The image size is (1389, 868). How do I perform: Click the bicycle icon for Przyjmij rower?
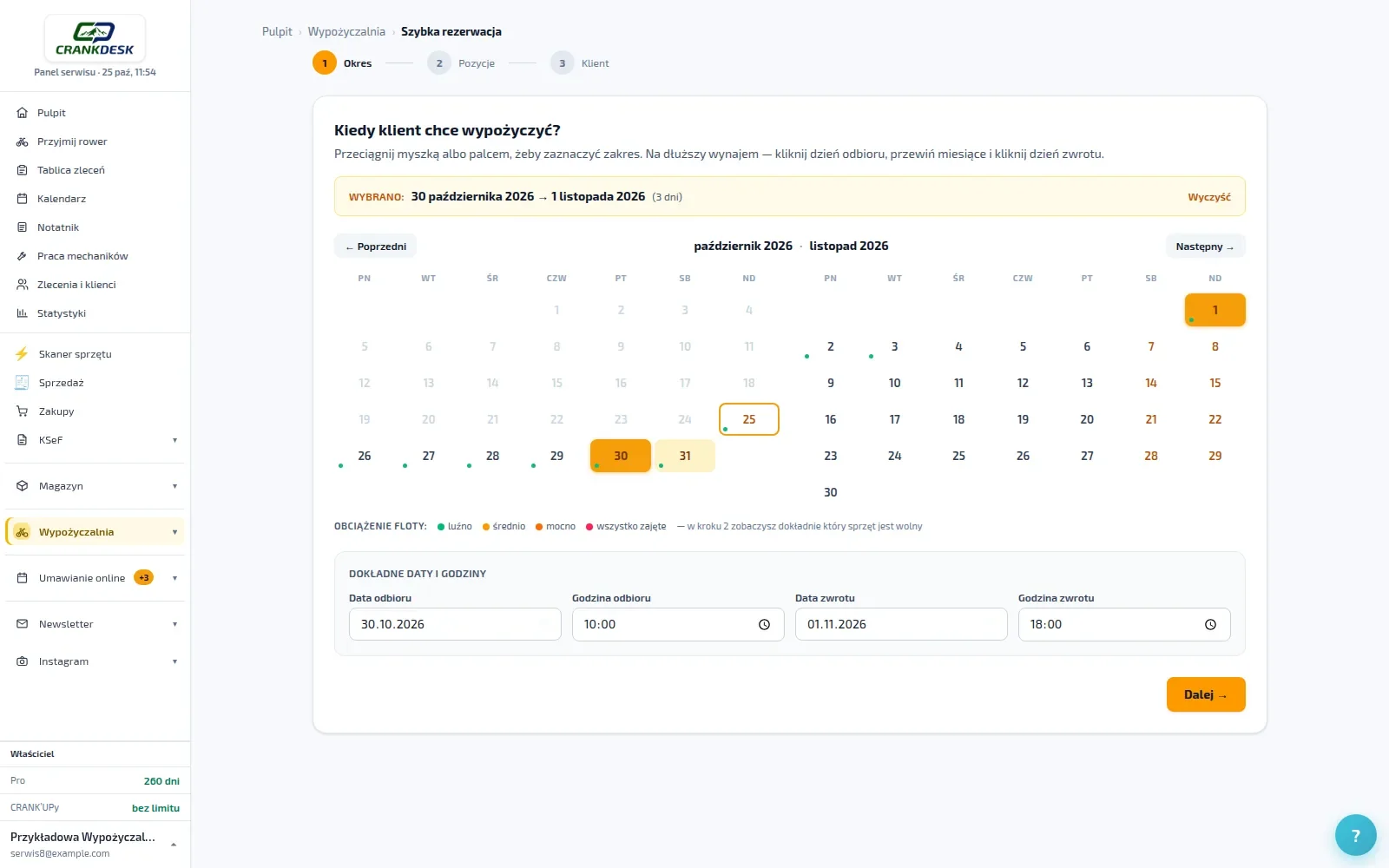click(23, 141)
